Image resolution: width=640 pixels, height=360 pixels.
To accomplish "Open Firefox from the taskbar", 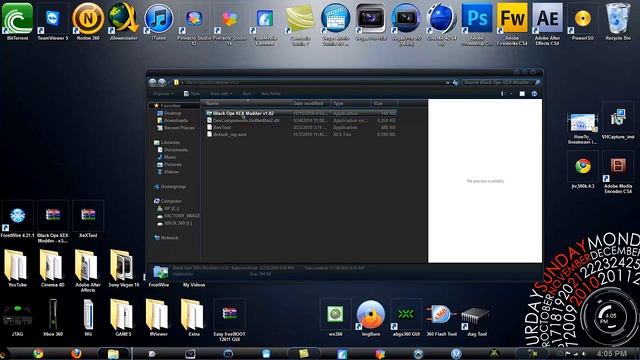I will point(76,353).
